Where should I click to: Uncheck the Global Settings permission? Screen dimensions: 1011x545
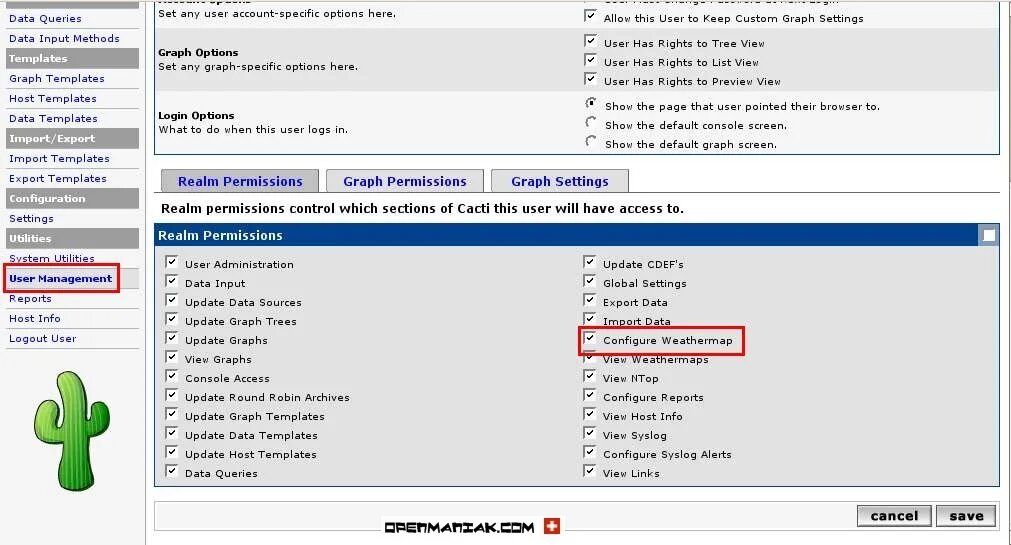(589, 281)
